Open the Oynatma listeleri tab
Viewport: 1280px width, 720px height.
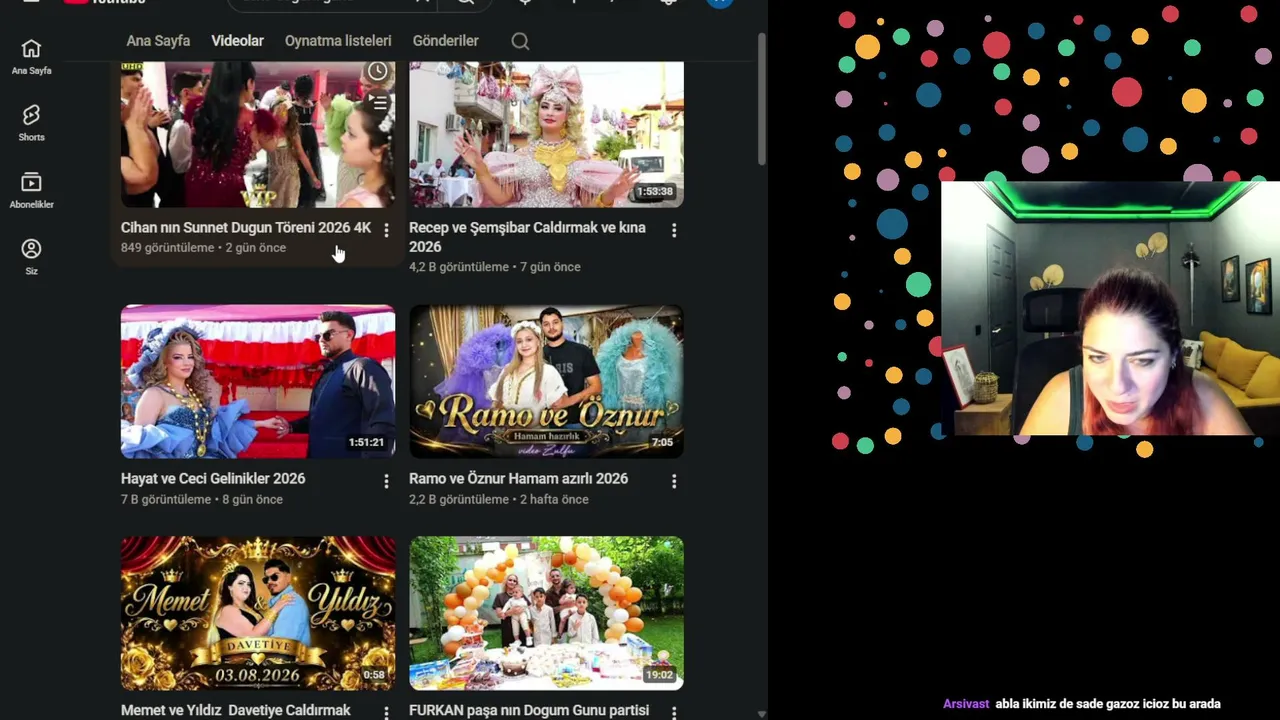[x=338, y=41]
